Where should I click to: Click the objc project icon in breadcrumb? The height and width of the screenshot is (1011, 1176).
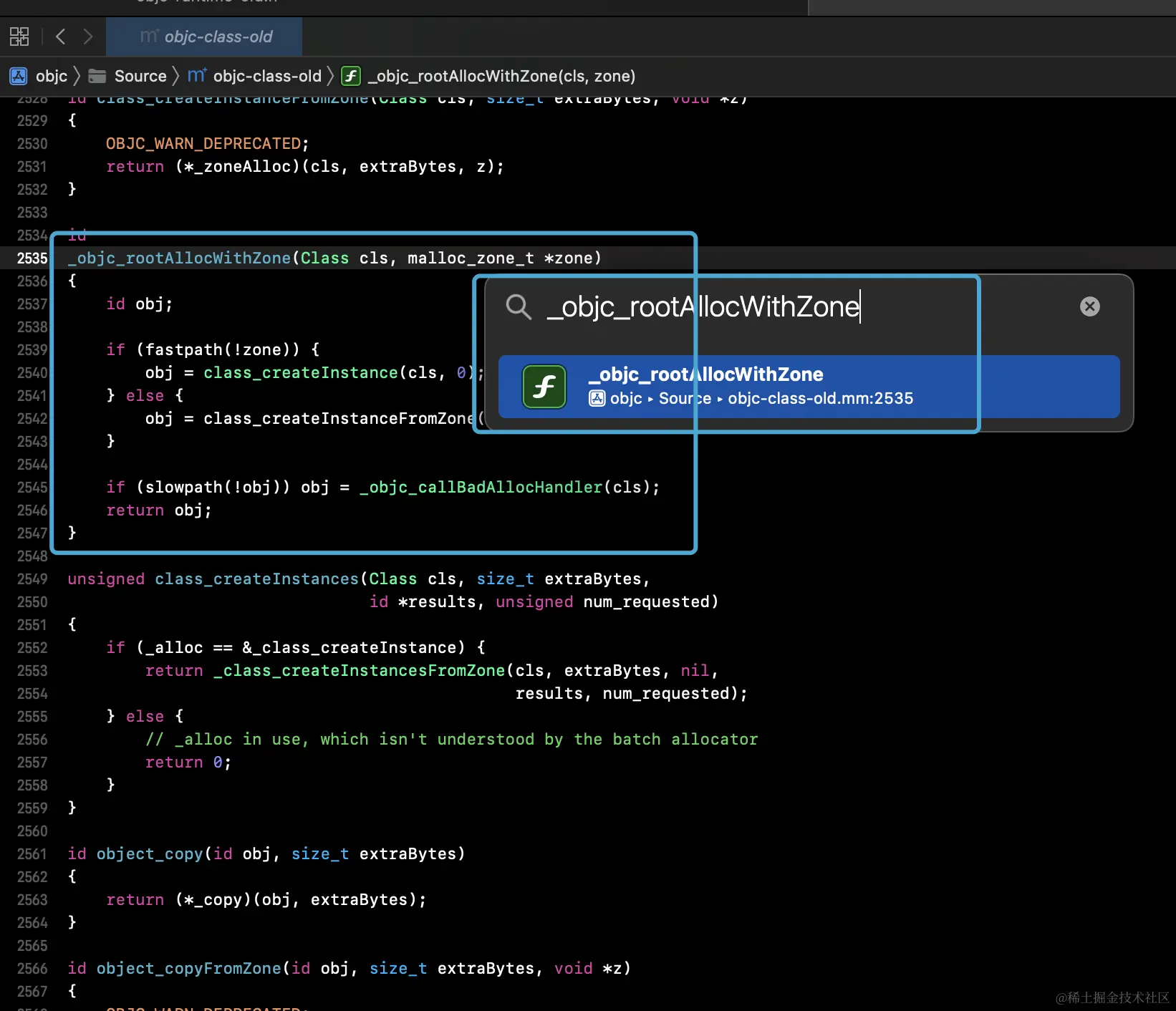click(18, 76)
